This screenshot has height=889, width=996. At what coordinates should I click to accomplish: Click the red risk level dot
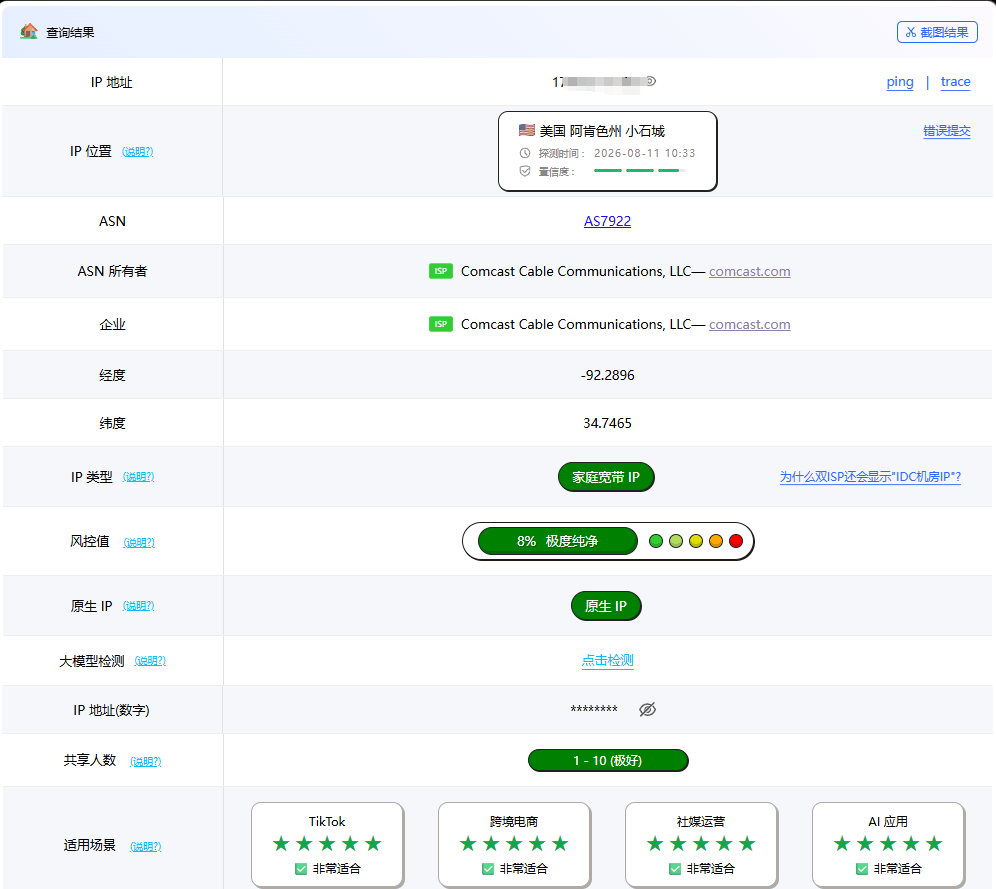click(x=736, y=541)
